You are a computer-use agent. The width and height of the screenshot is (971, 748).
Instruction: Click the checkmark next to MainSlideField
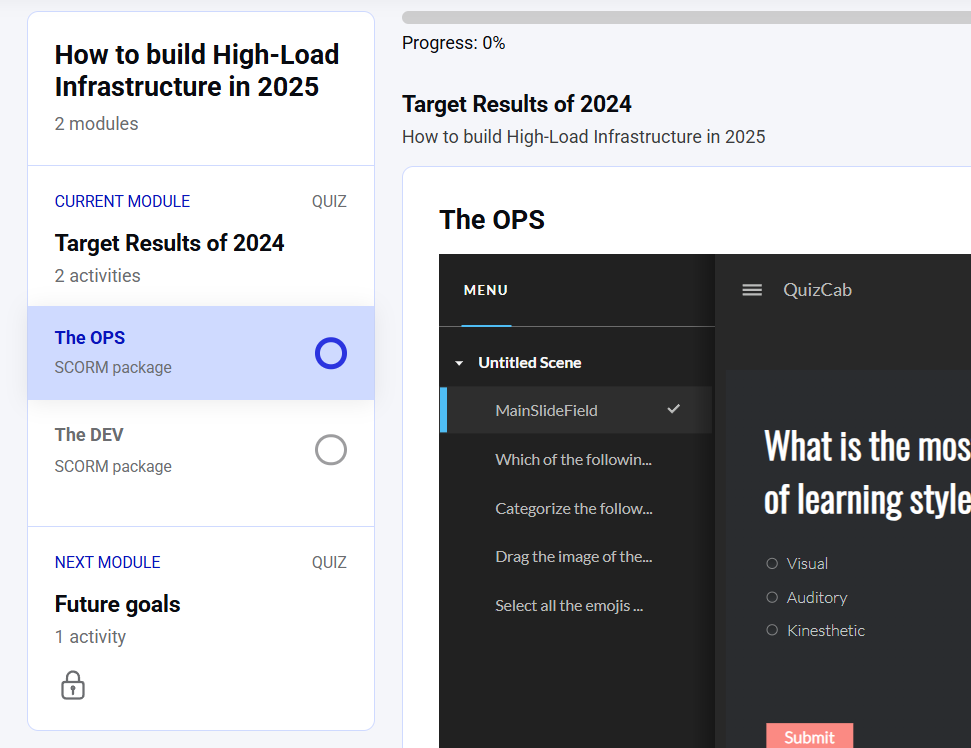(674, 409)
